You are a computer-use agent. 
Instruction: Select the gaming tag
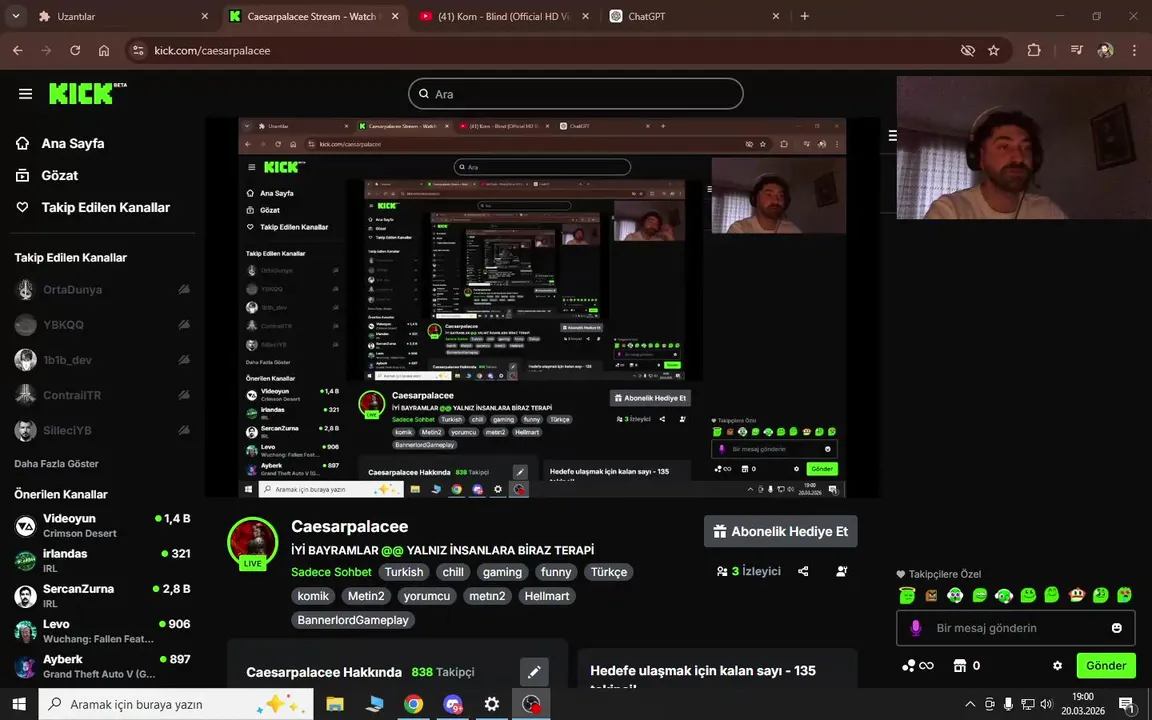click(503, 572)
